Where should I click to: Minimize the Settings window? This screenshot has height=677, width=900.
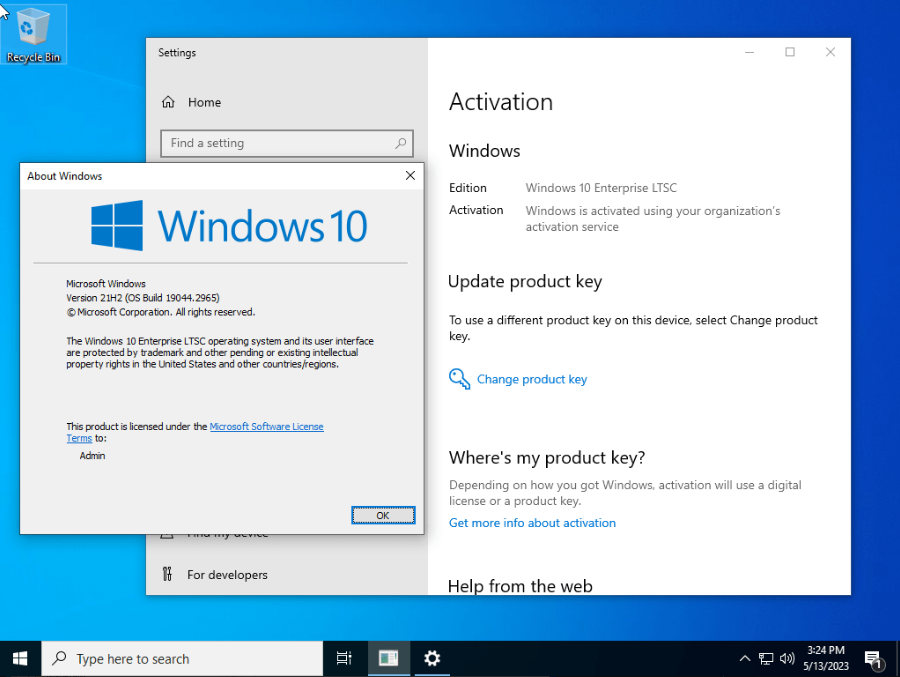pos(749,52)
